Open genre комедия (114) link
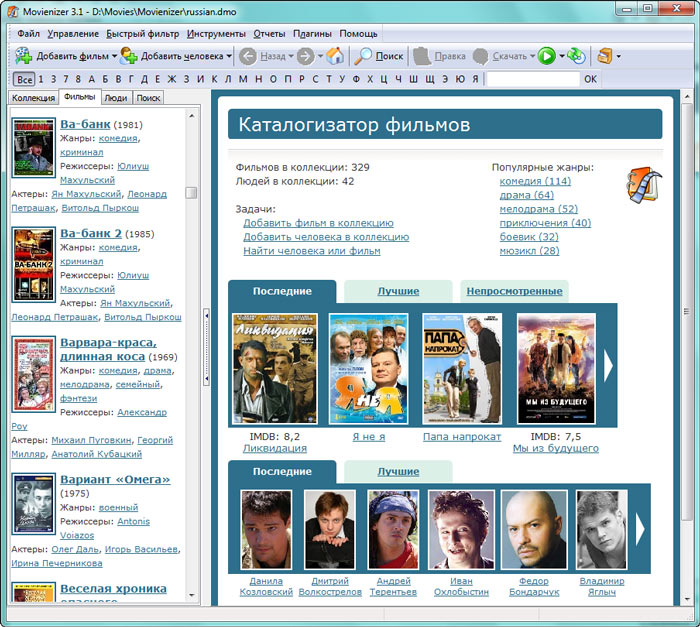700x627 pixels. [x=535, y=181]
